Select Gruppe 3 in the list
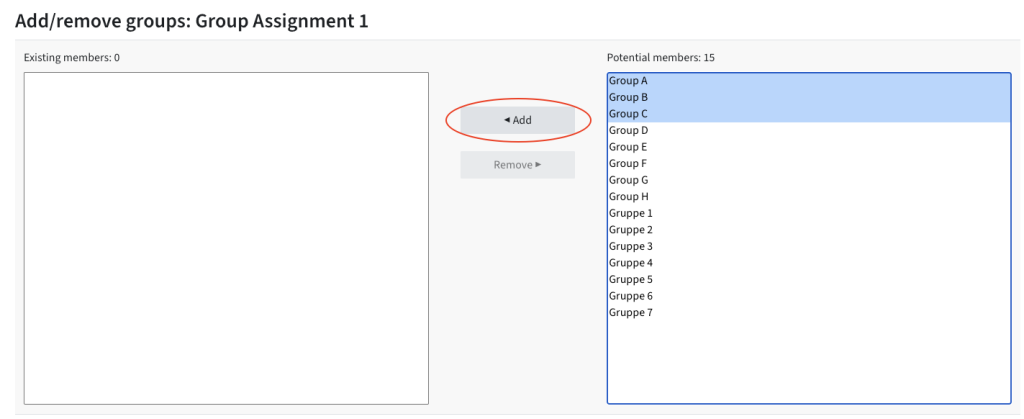 click(x=808, y=246)
